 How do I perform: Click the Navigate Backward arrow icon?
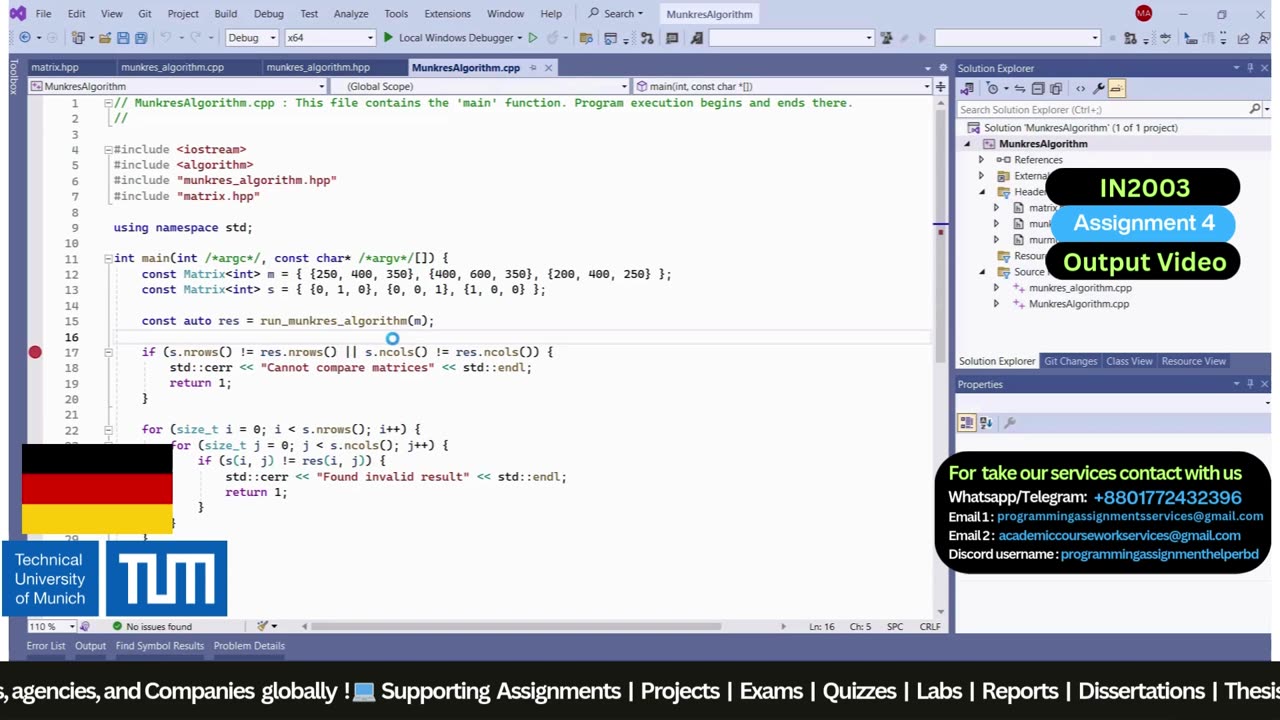(24, 38)
